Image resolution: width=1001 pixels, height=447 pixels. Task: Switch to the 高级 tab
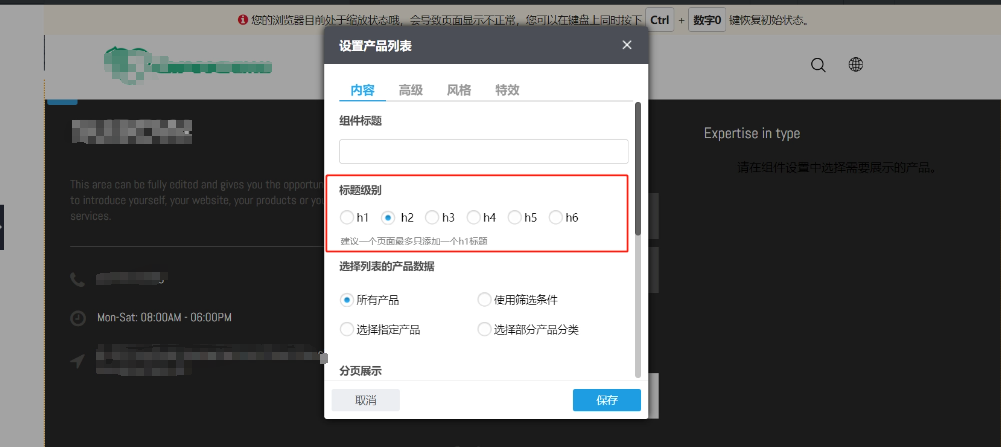411,90
